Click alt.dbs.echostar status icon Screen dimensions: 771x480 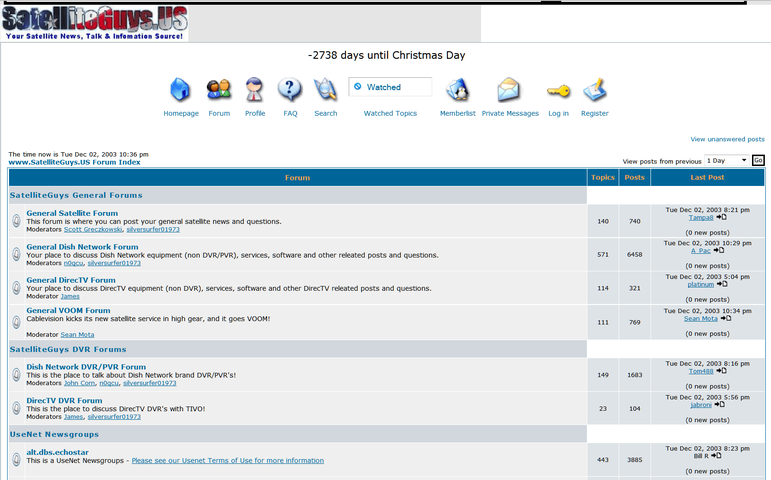[x=16, y=459]
